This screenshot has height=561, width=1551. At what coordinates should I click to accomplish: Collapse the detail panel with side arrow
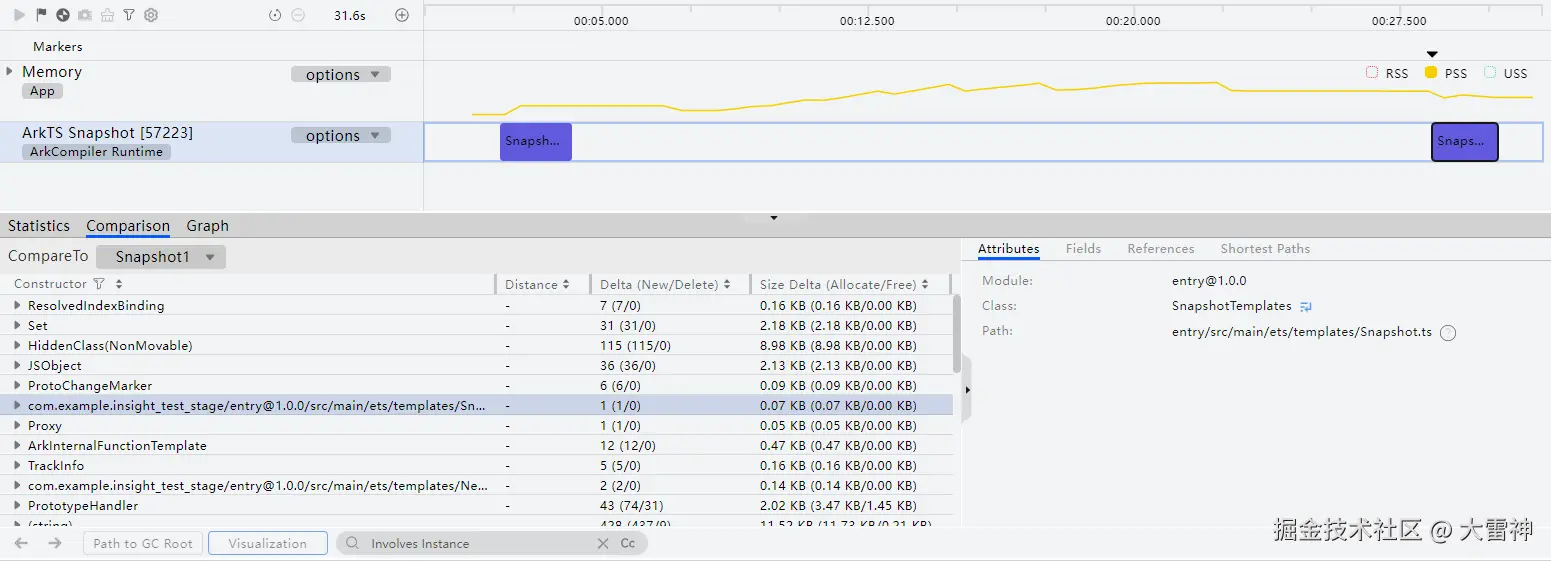coord(966,389)
